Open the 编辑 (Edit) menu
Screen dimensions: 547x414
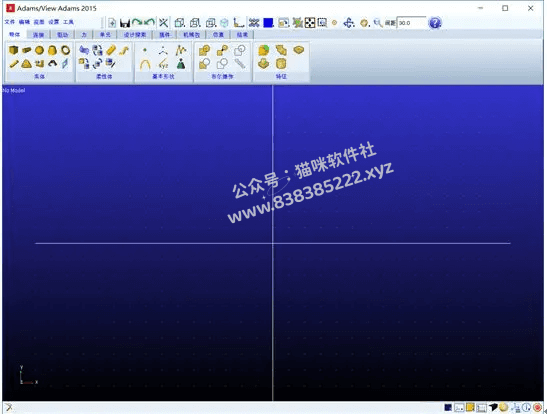[24, 22]
